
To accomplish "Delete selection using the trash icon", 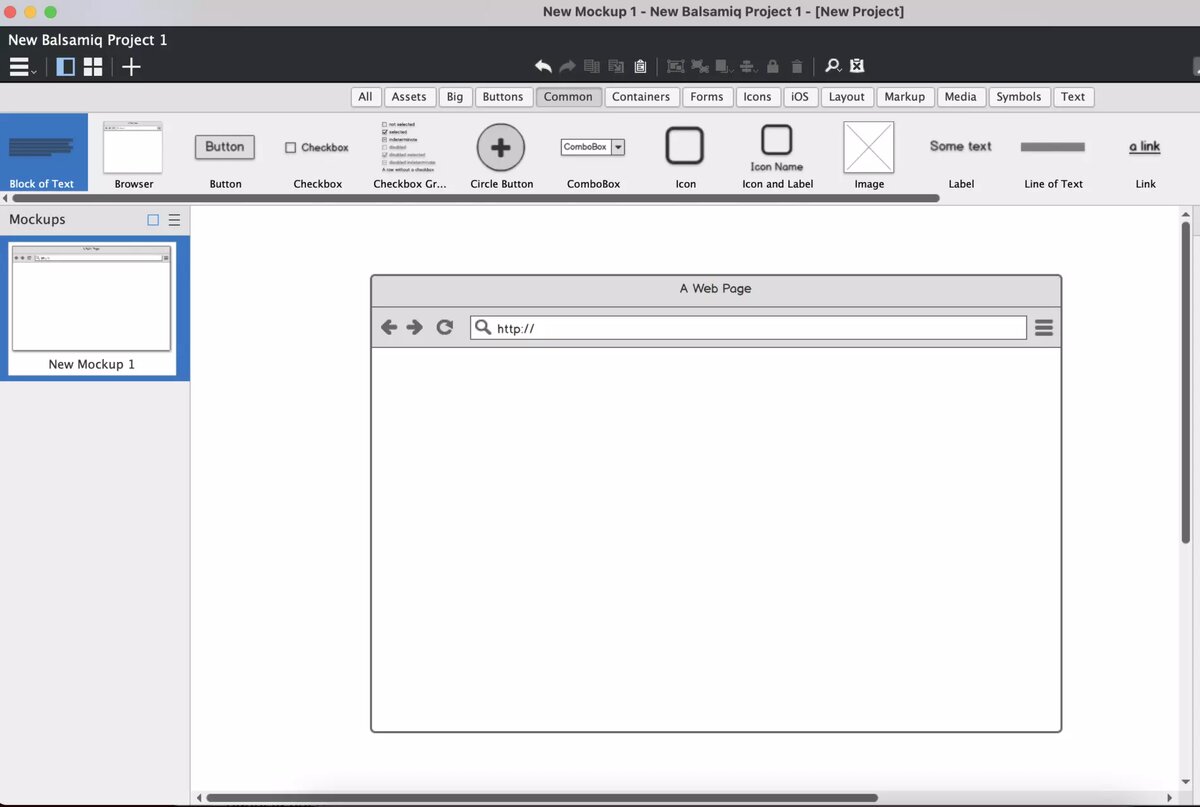I will [796, 65].
